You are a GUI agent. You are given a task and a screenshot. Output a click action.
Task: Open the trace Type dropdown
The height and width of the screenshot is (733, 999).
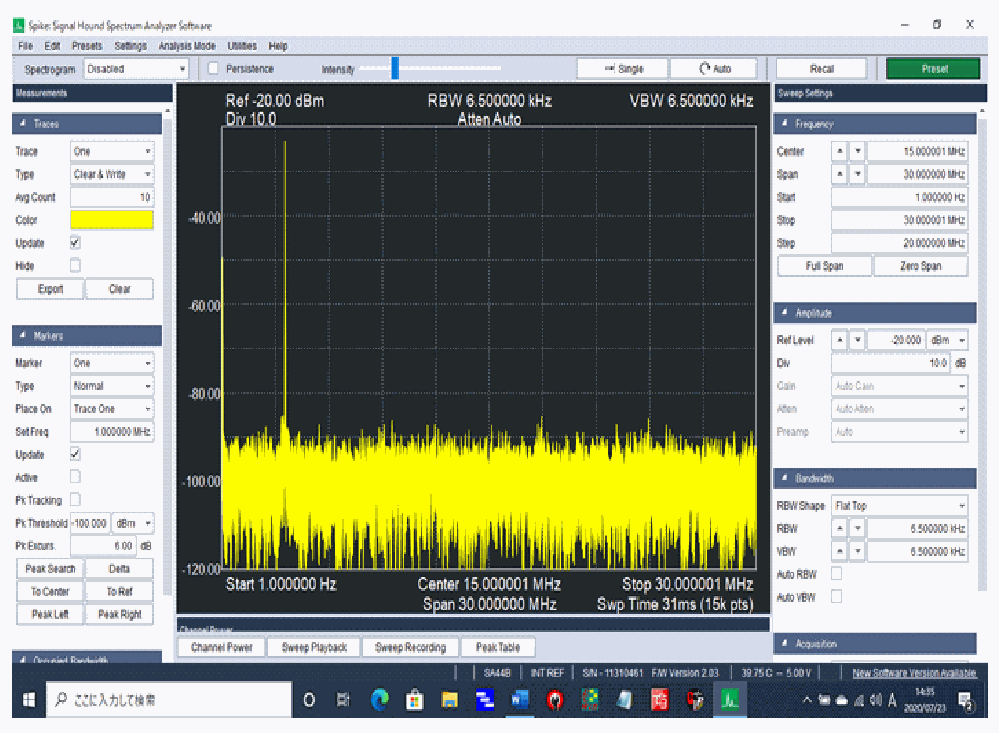[111, 174]
